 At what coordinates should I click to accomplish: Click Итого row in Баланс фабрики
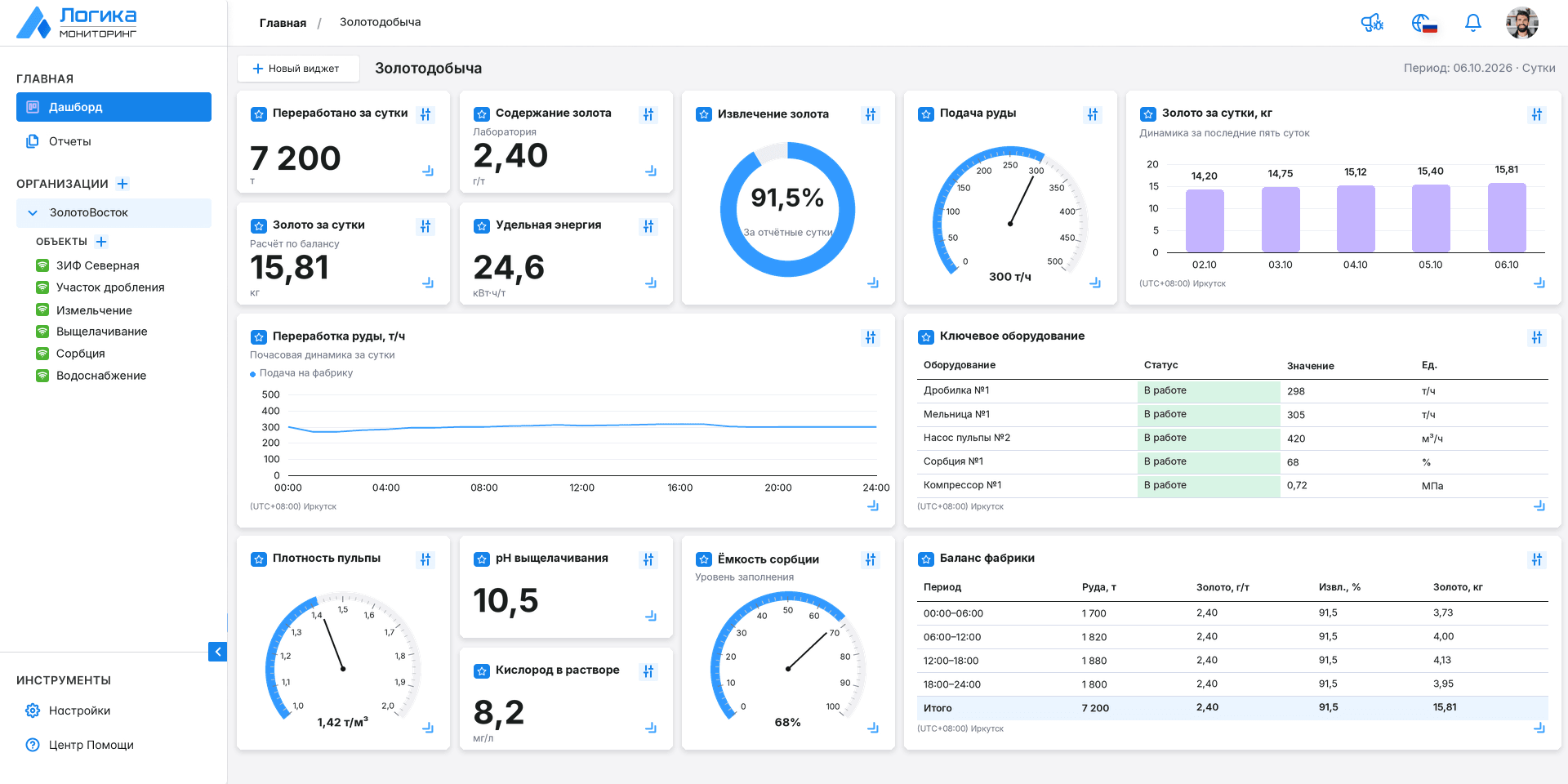[x=1232, y=707]
